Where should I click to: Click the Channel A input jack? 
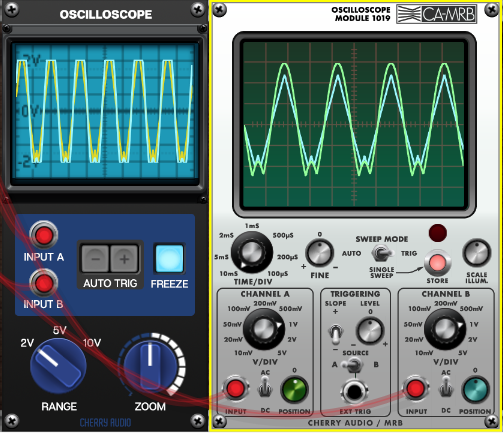click(235, 389)
